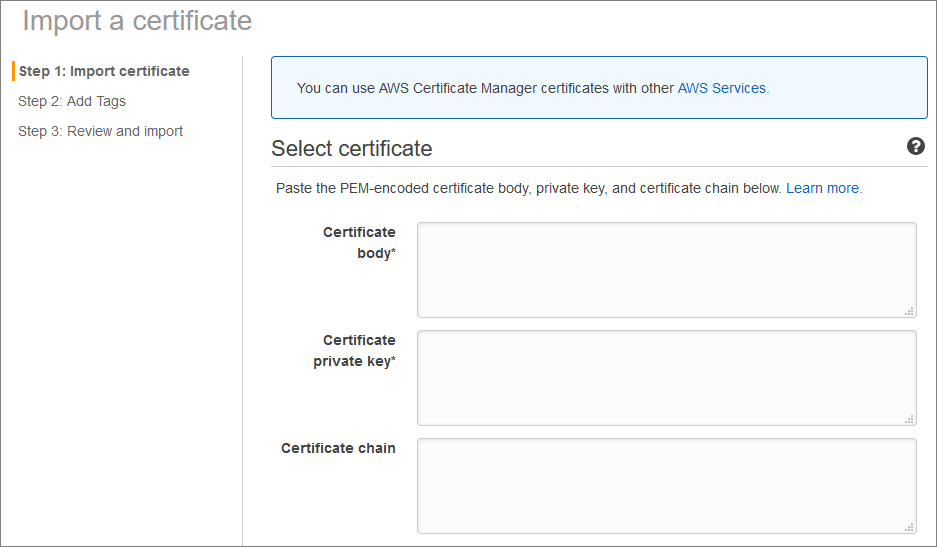The height and width of the screenshot is (547, 937).
Task: Click the Import a certificate page title
Action: 137,20
